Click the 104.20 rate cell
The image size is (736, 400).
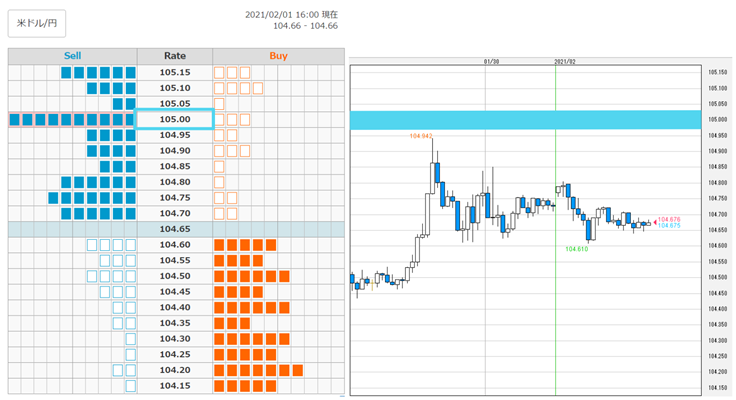click(x=175, y=370)
